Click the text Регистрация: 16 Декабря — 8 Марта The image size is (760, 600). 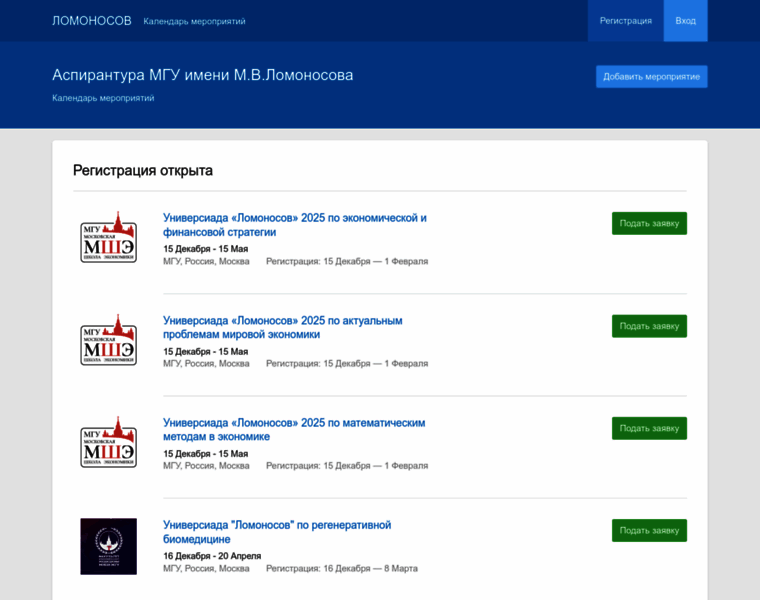click(342, 568)
